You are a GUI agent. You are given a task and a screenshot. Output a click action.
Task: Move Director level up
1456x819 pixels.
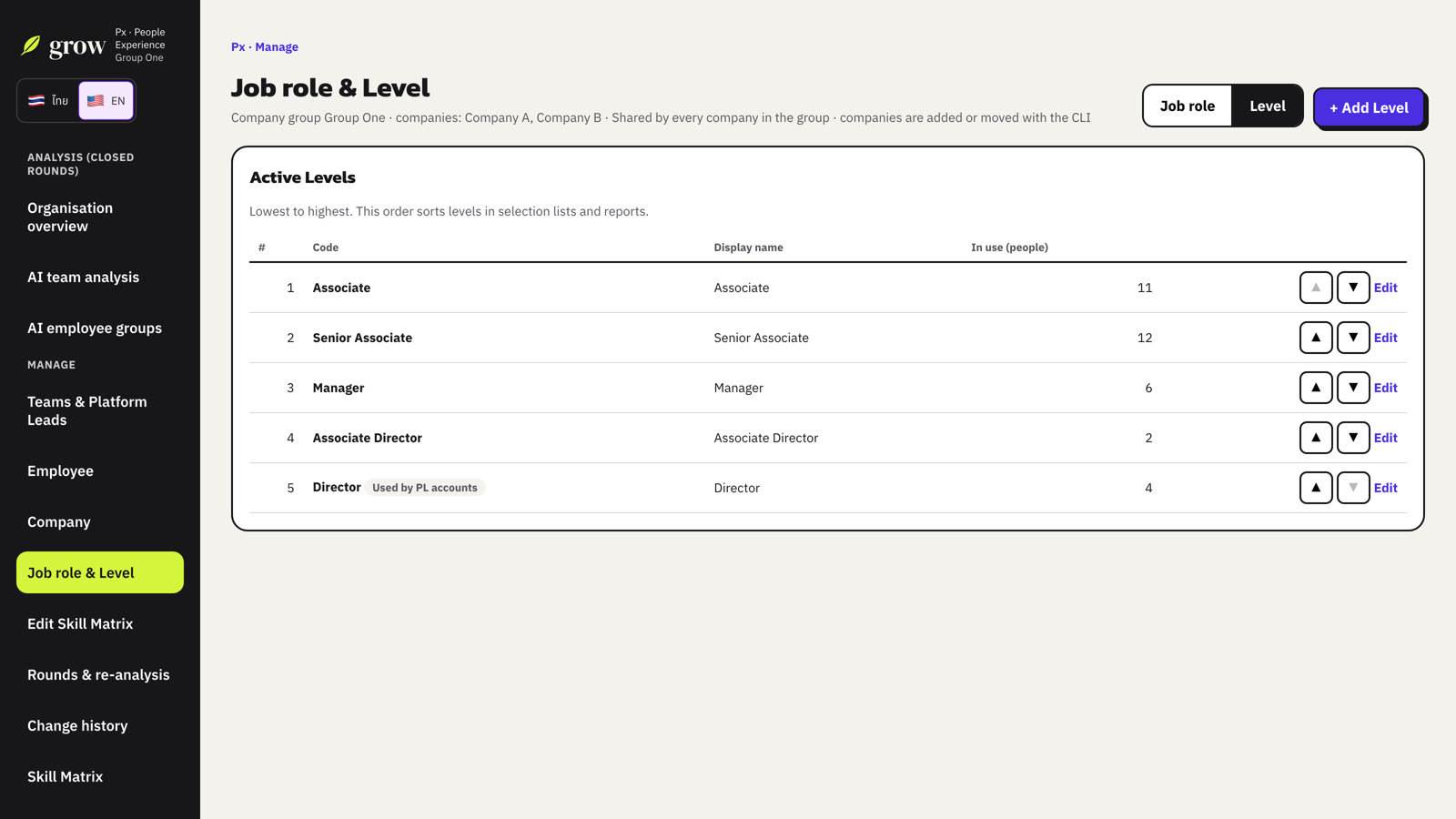tap(1316, 488)
